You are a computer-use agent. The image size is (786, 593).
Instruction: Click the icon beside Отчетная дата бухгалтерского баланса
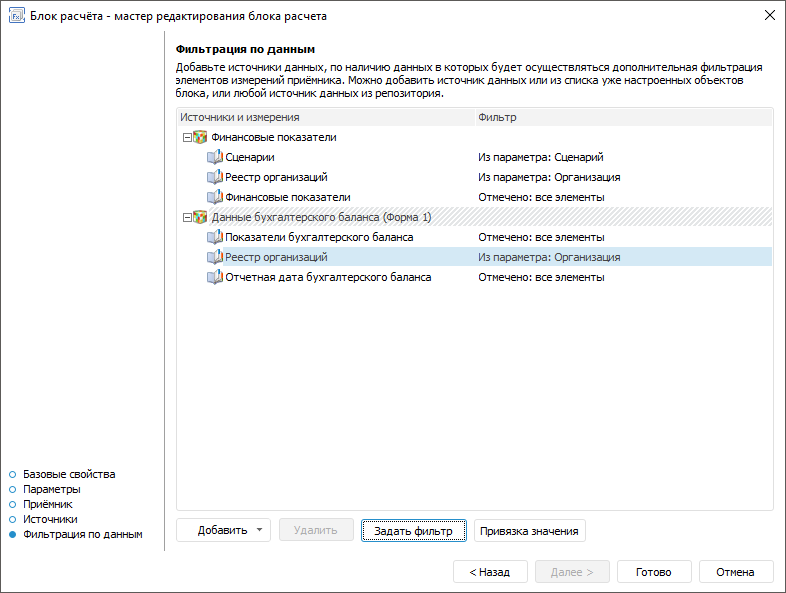pos(214,277)
